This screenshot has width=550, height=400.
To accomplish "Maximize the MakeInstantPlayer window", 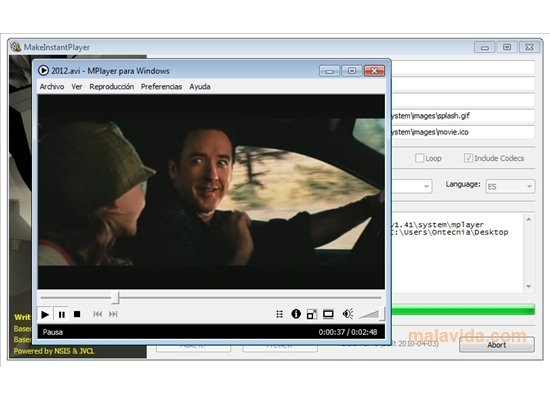I will (x=507, y=47).
